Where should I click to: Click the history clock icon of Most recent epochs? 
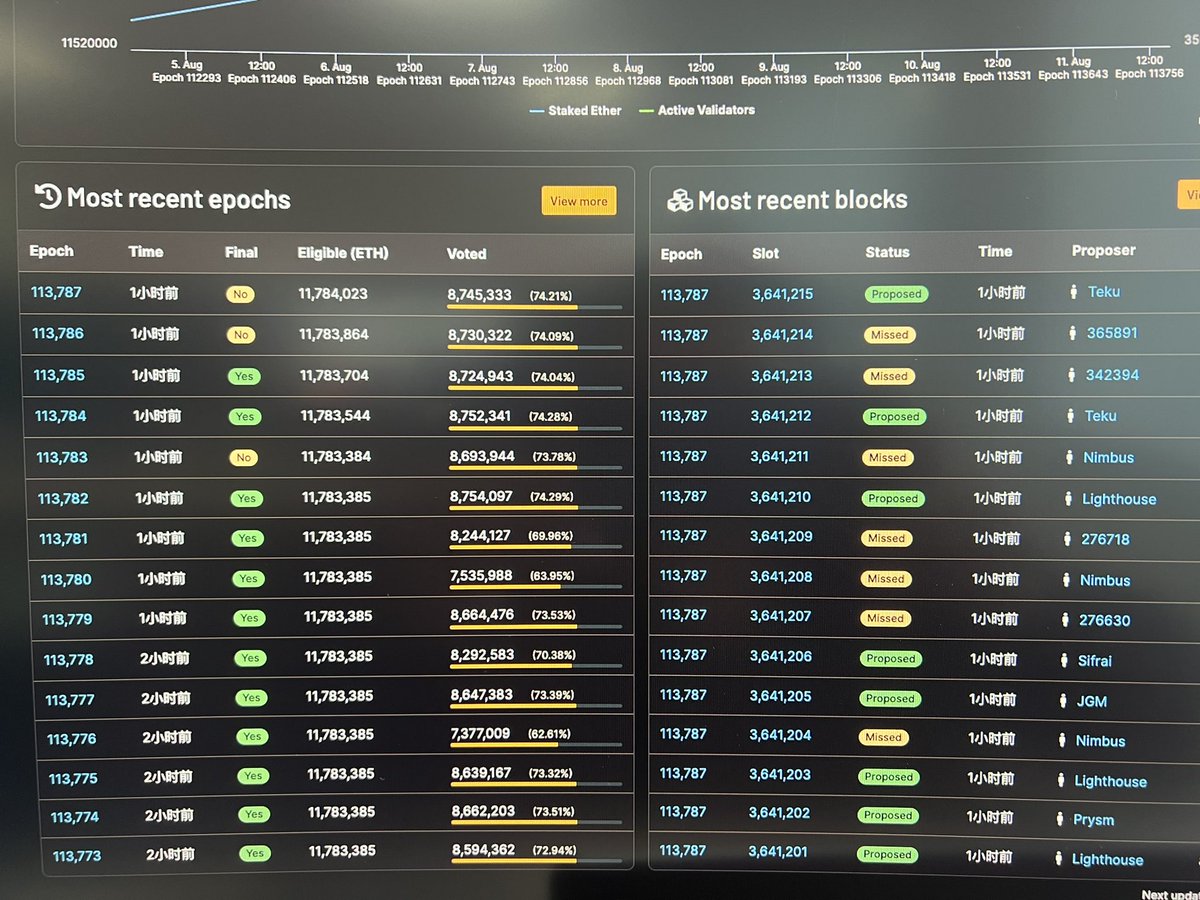pyautogui.click(x=47, y=196)
